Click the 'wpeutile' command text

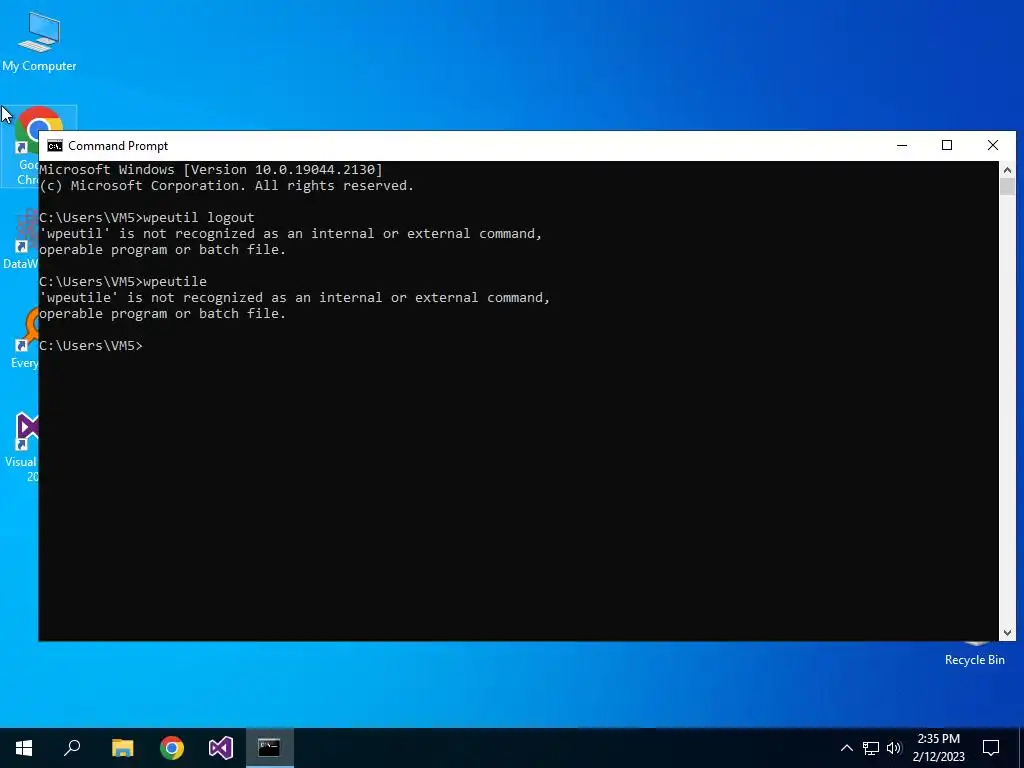(175, 281)
